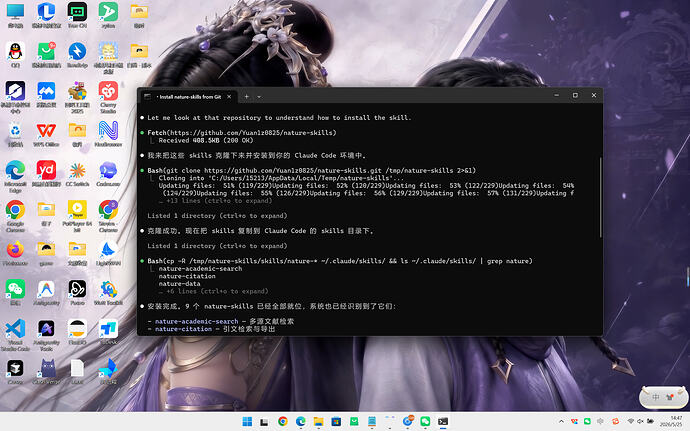
Task: Open CC Switch desktop shortcut
Action: [77, 170]
